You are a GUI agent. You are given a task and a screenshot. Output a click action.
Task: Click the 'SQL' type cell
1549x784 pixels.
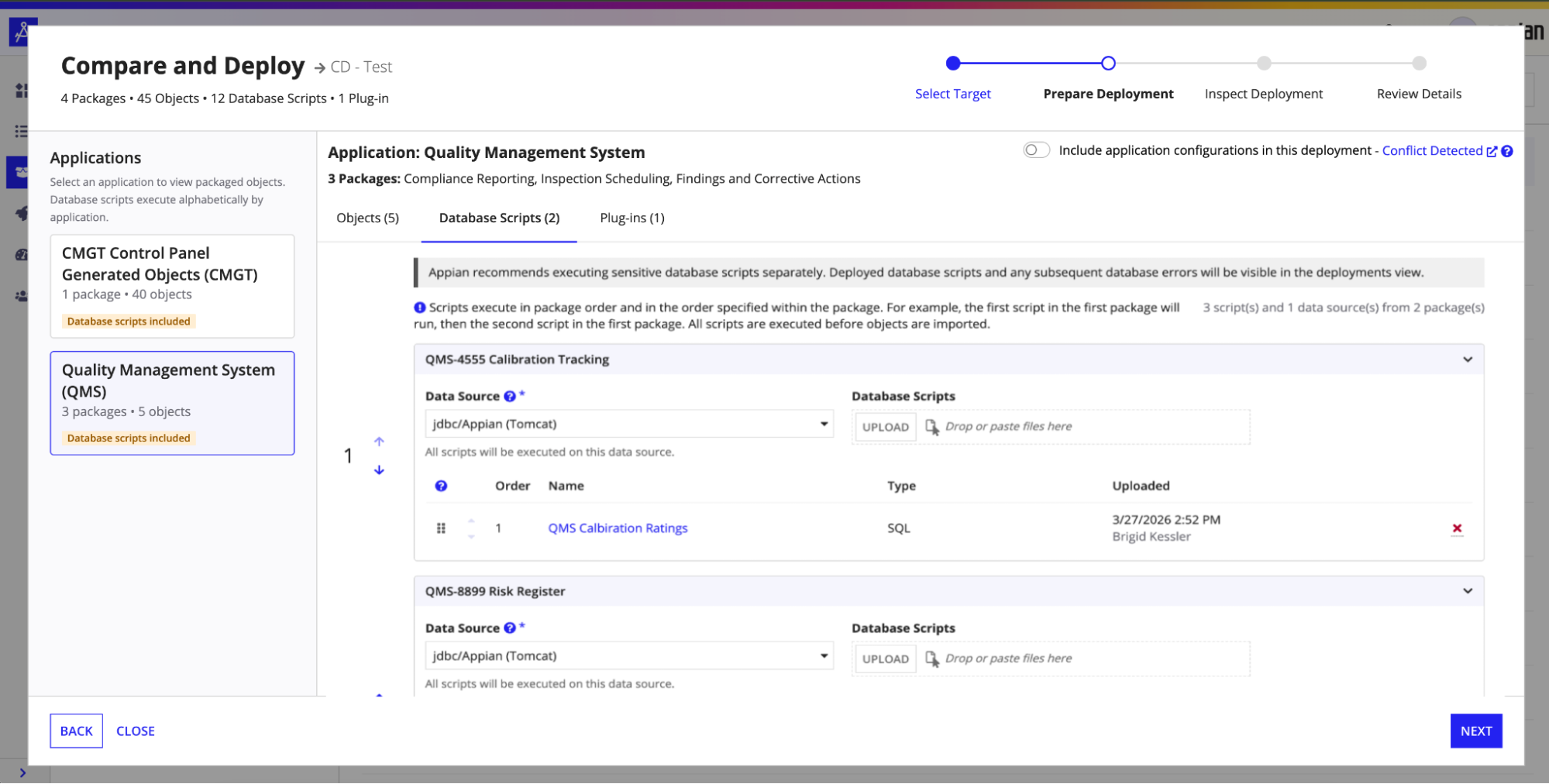pyautogui.click(x=899, y=528)
